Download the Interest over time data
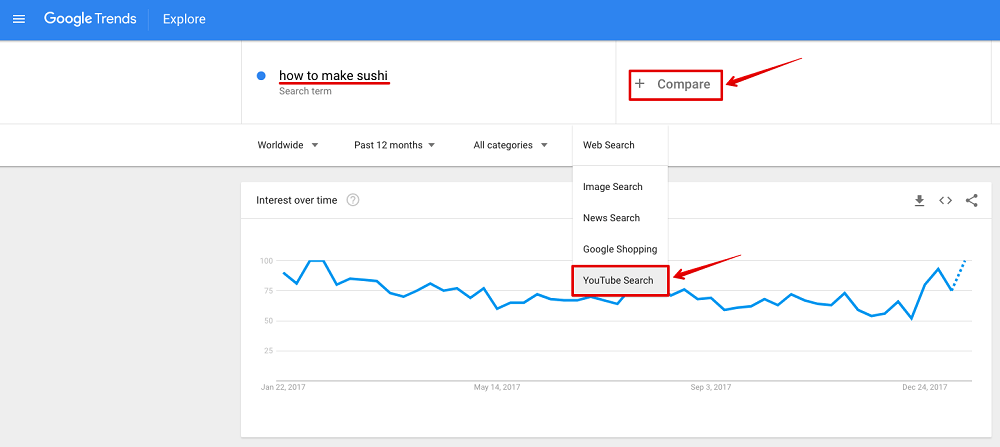 [x=919, y=201]
